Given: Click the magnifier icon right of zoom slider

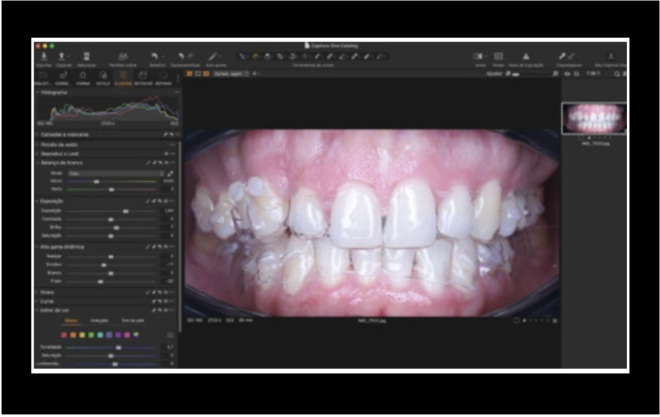Looking at the screenshot, I should 555,74.
